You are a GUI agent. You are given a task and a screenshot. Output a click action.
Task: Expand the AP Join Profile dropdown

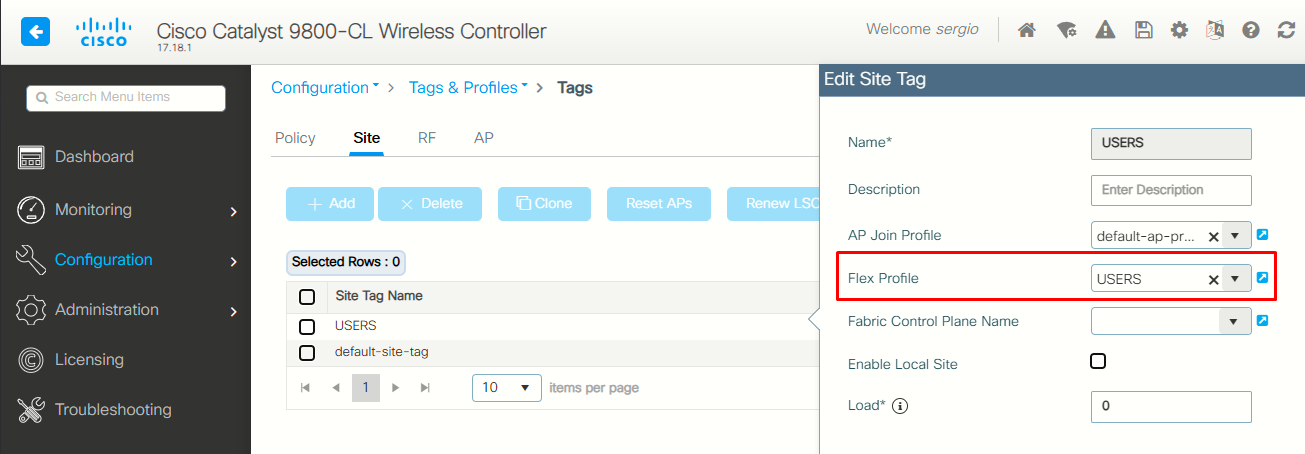coord(1235,236)
